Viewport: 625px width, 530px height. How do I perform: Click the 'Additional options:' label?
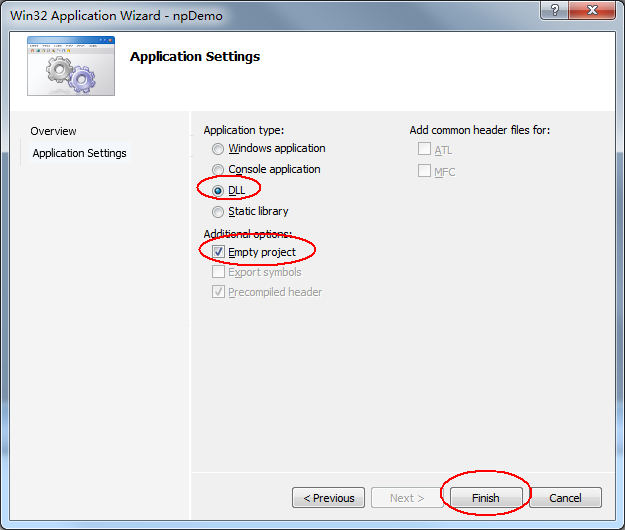point(248,233)
